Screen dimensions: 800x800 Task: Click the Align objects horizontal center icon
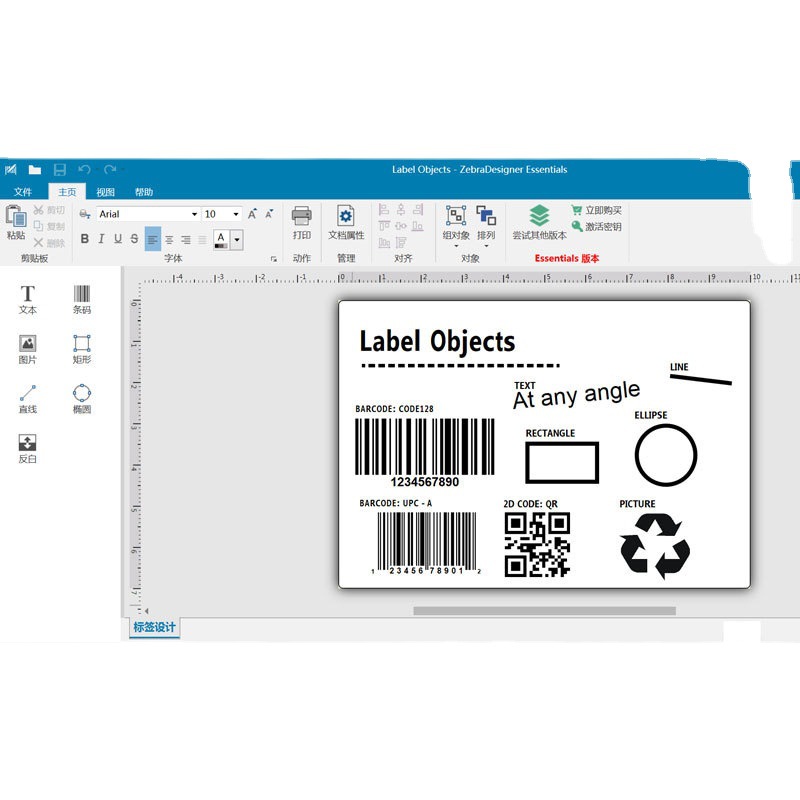click(401, 209)
